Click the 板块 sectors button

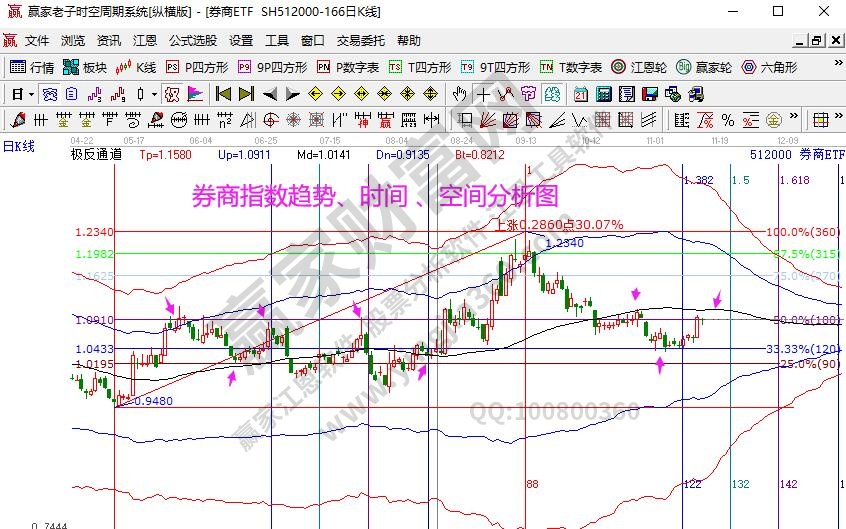click(85, 68)
